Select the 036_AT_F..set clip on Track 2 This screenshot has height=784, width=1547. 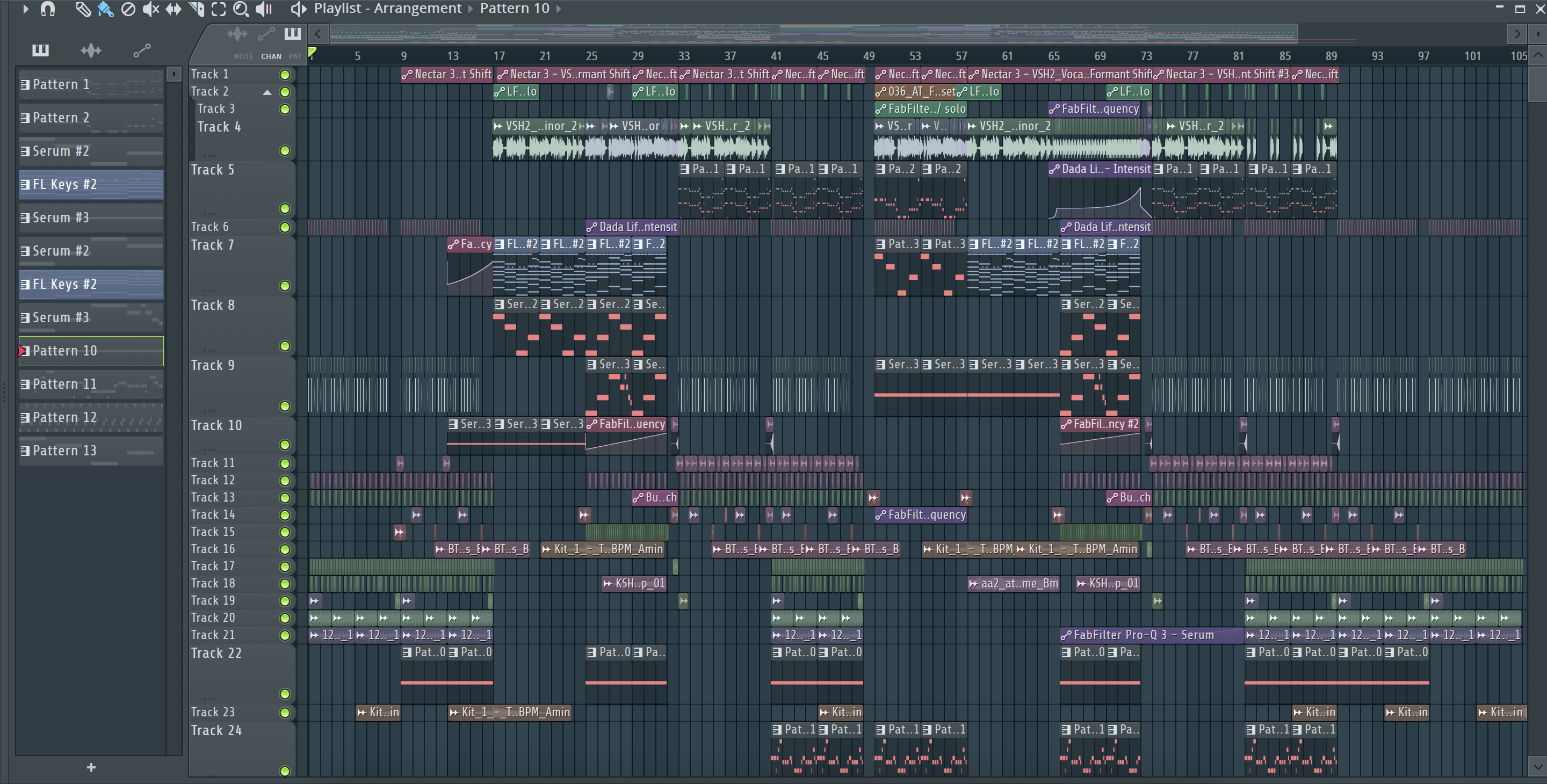point(915,92)
